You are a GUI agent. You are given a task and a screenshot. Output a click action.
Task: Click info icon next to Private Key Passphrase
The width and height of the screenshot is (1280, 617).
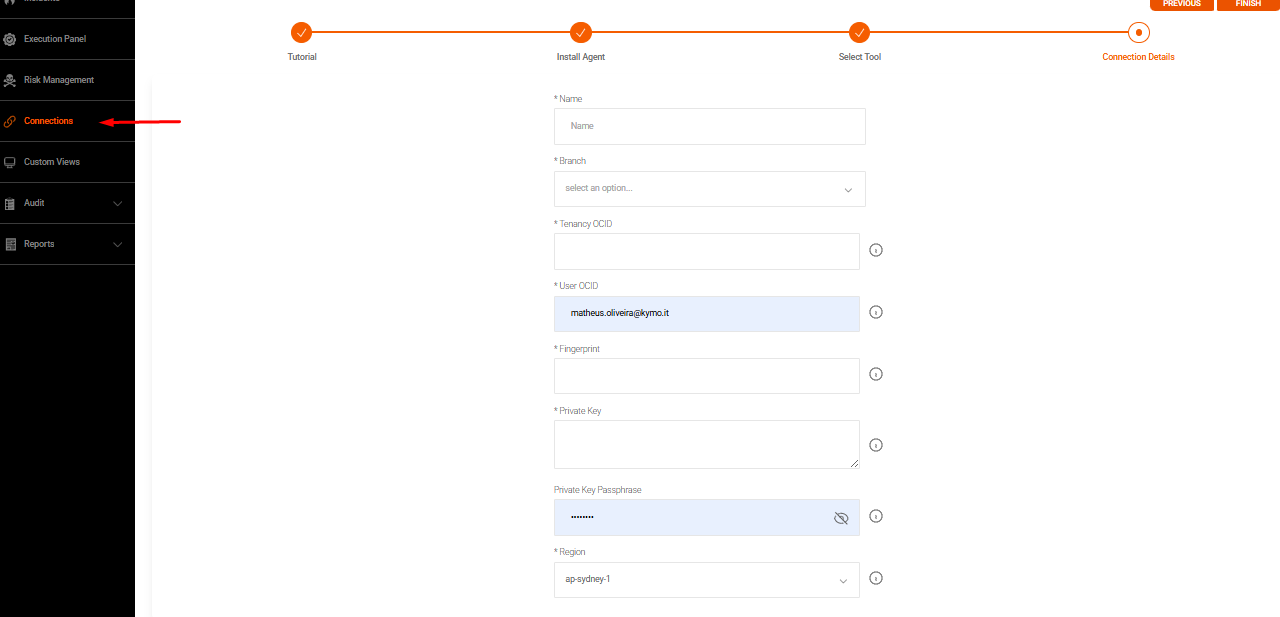[876, 516]
